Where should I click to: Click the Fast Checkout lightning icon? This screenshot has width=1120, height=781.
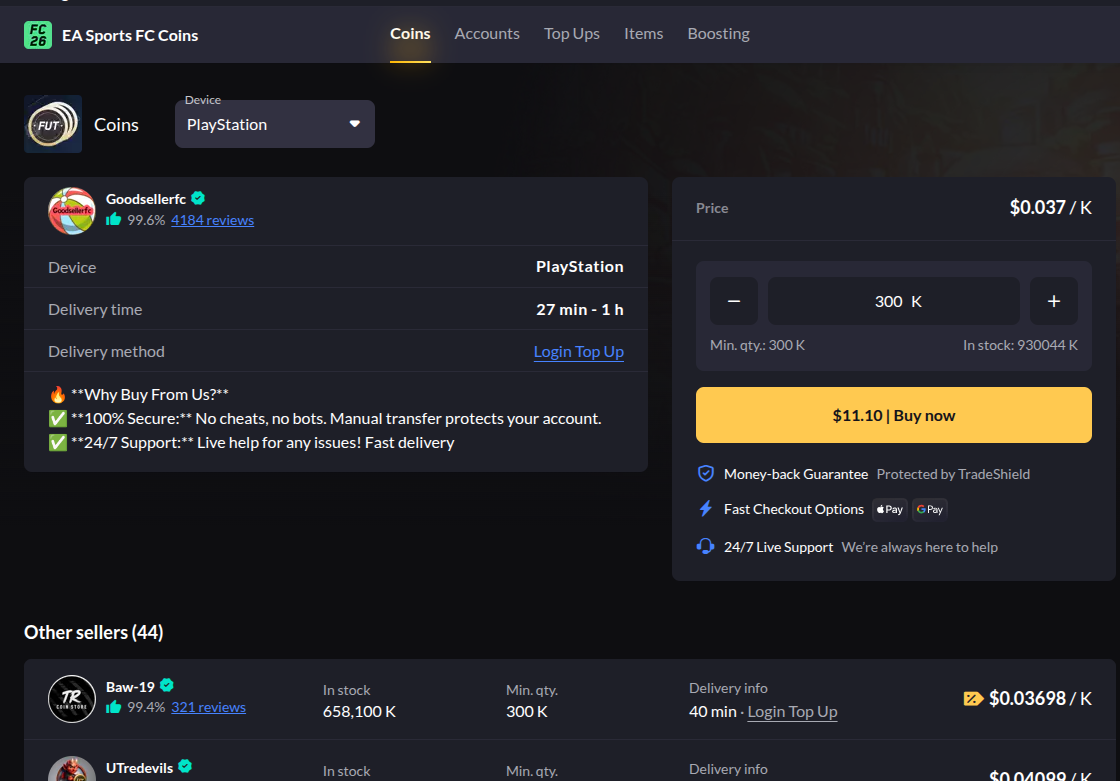coord(706,509)
